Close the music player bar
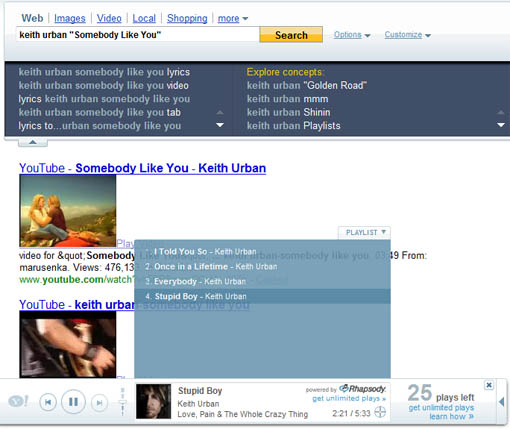The image size is (510, 429). (489, 385)
